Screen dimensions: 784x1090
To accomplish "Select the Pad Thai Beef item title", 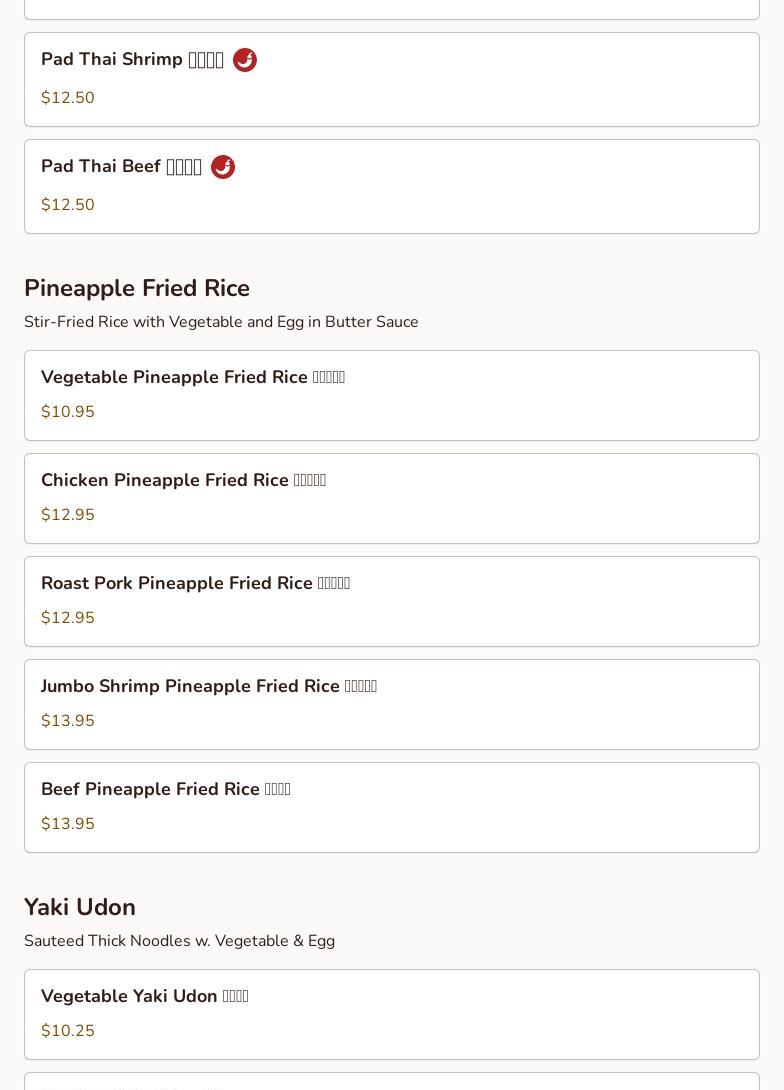I will pyautogui.click(x=121, y=167).
